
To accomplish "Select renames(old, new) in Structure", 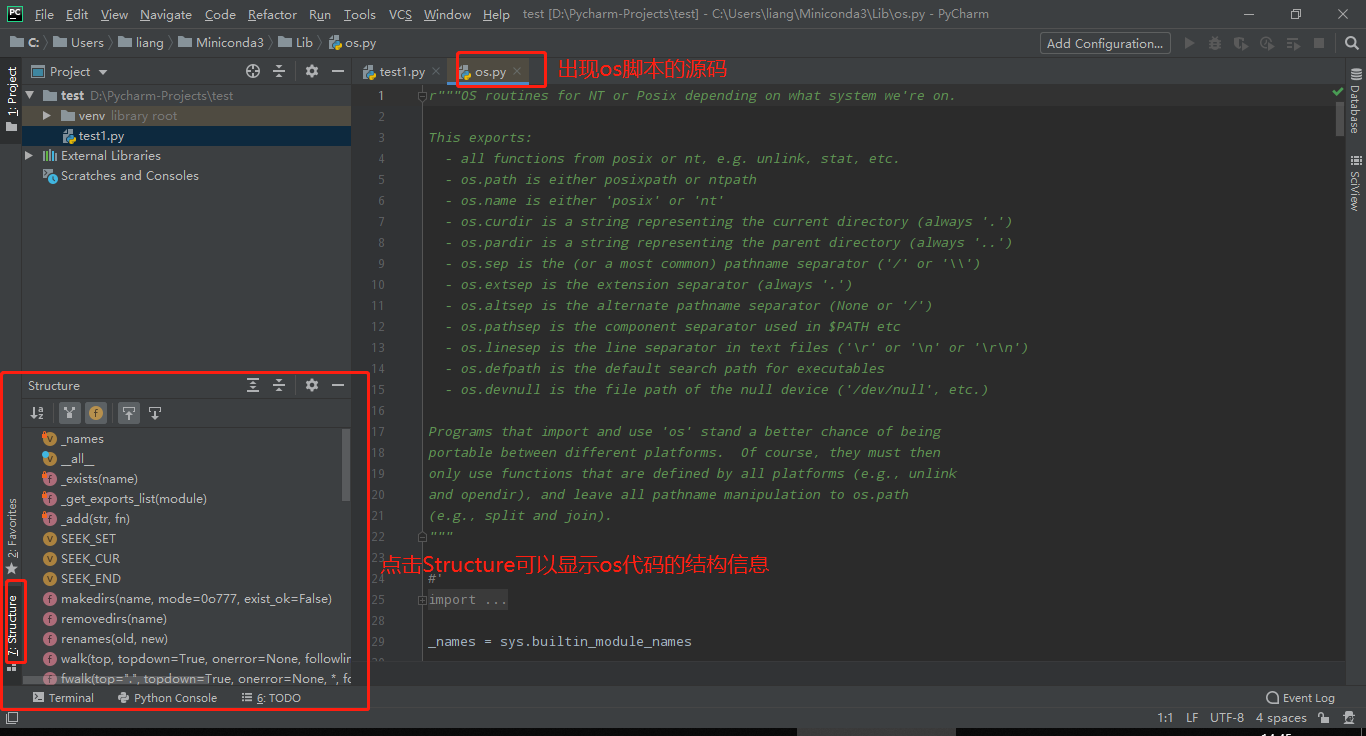I will click(106, 638).
